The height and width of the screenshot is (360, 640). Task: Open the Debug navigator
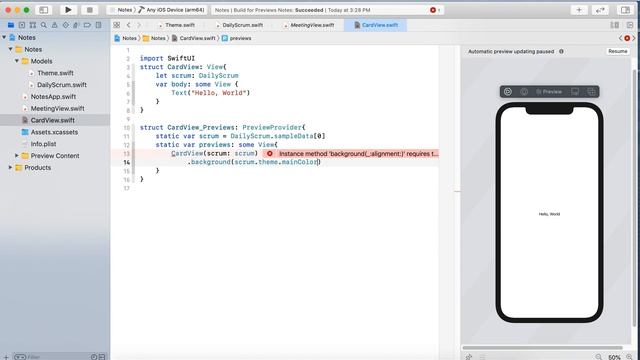click(76, 25)
